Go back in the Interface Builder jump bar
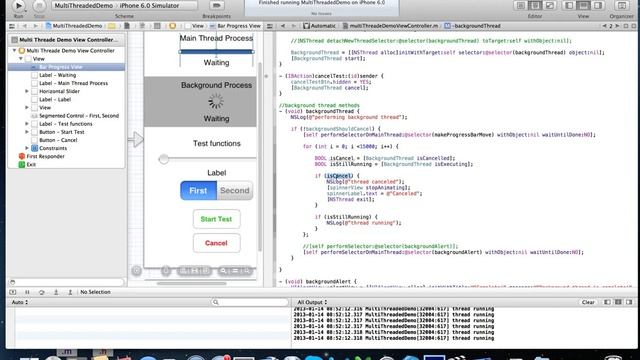Viewport: 640px width, 360px height. pos(24,26)
